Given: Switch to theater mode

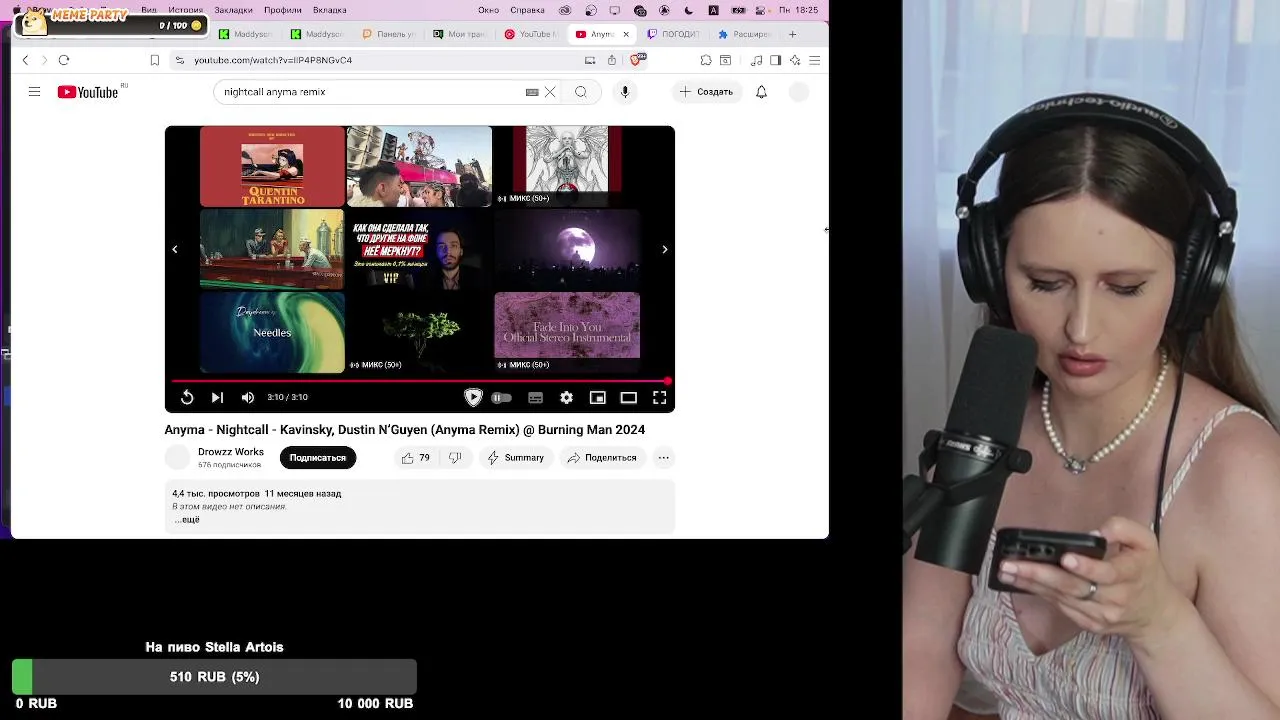Looking at the screenshot, I should point(629,397).
